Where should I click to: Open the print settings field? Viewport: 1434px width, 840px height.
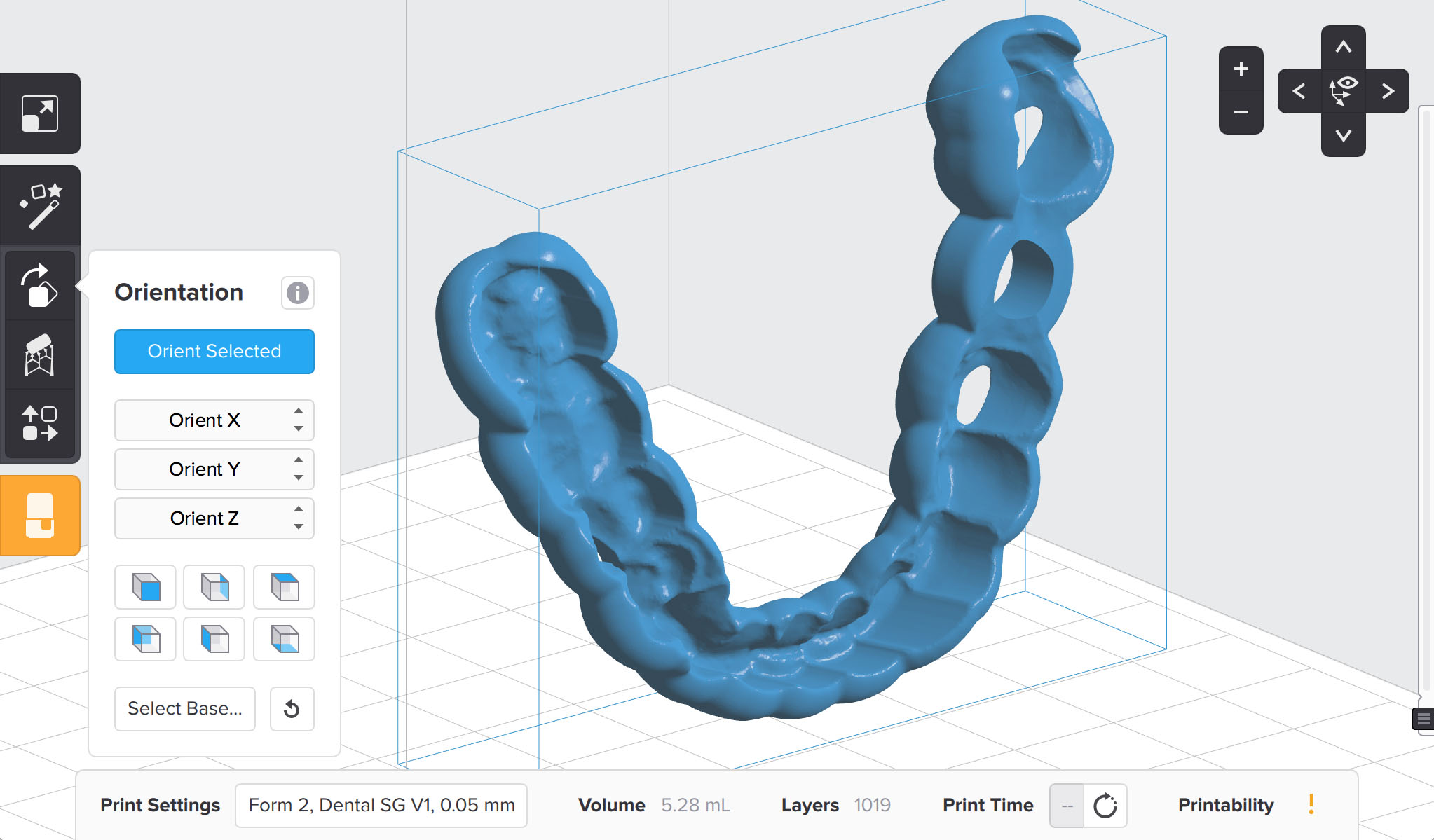(x=381, y=806)
